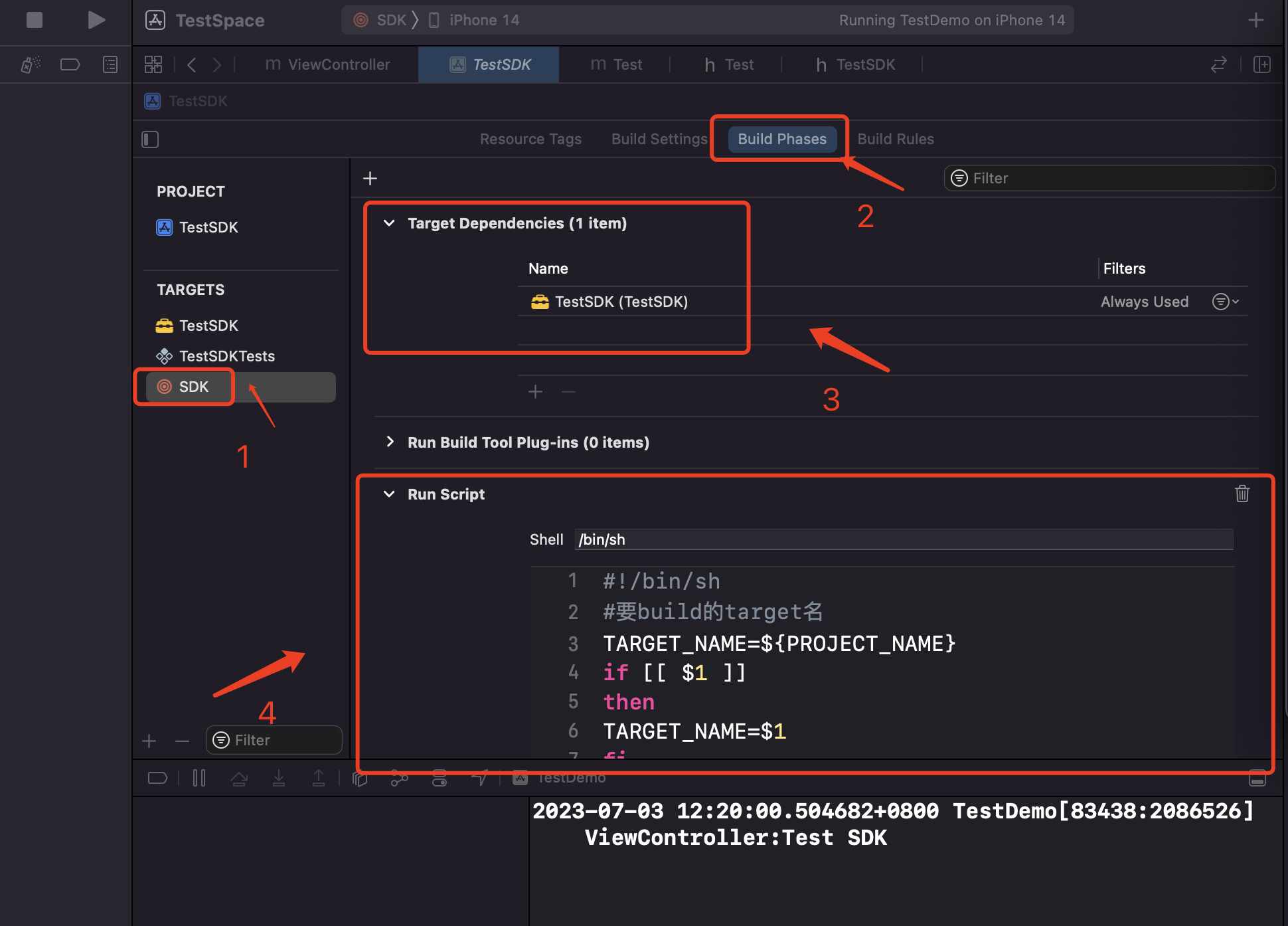
Task: Click the targets Filter field
Action: point(274,740)
